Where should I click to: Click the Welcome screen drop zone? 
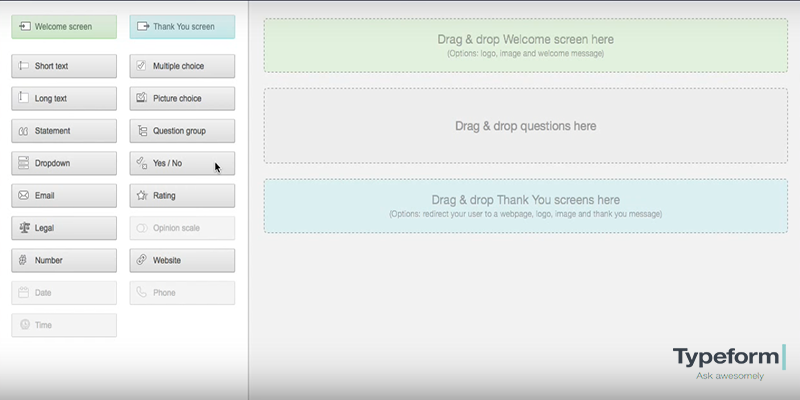[525, 45]
